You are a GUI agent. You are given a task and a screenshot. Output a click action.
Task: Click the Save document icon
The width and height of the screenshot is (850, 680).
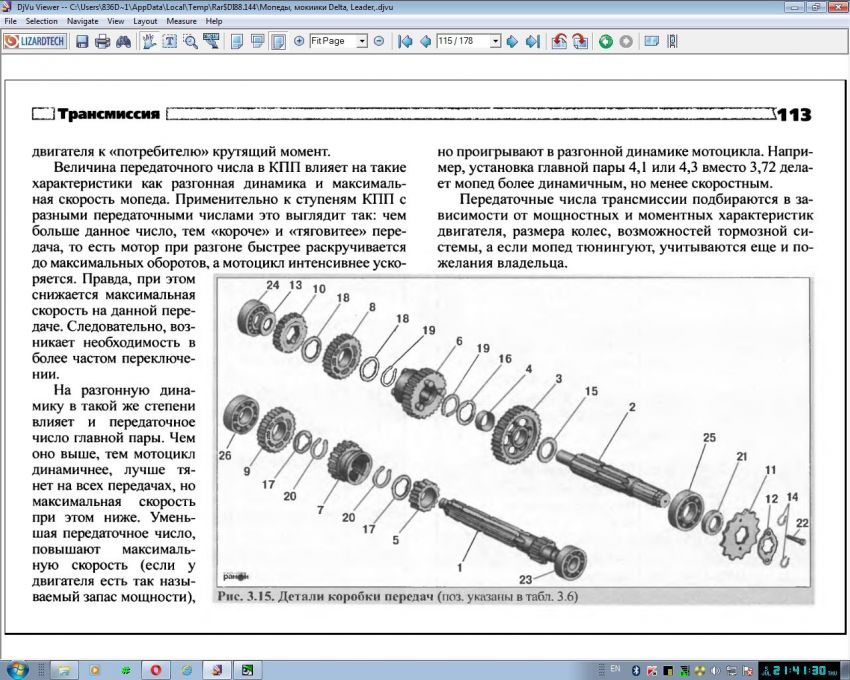tap(82, 42)
